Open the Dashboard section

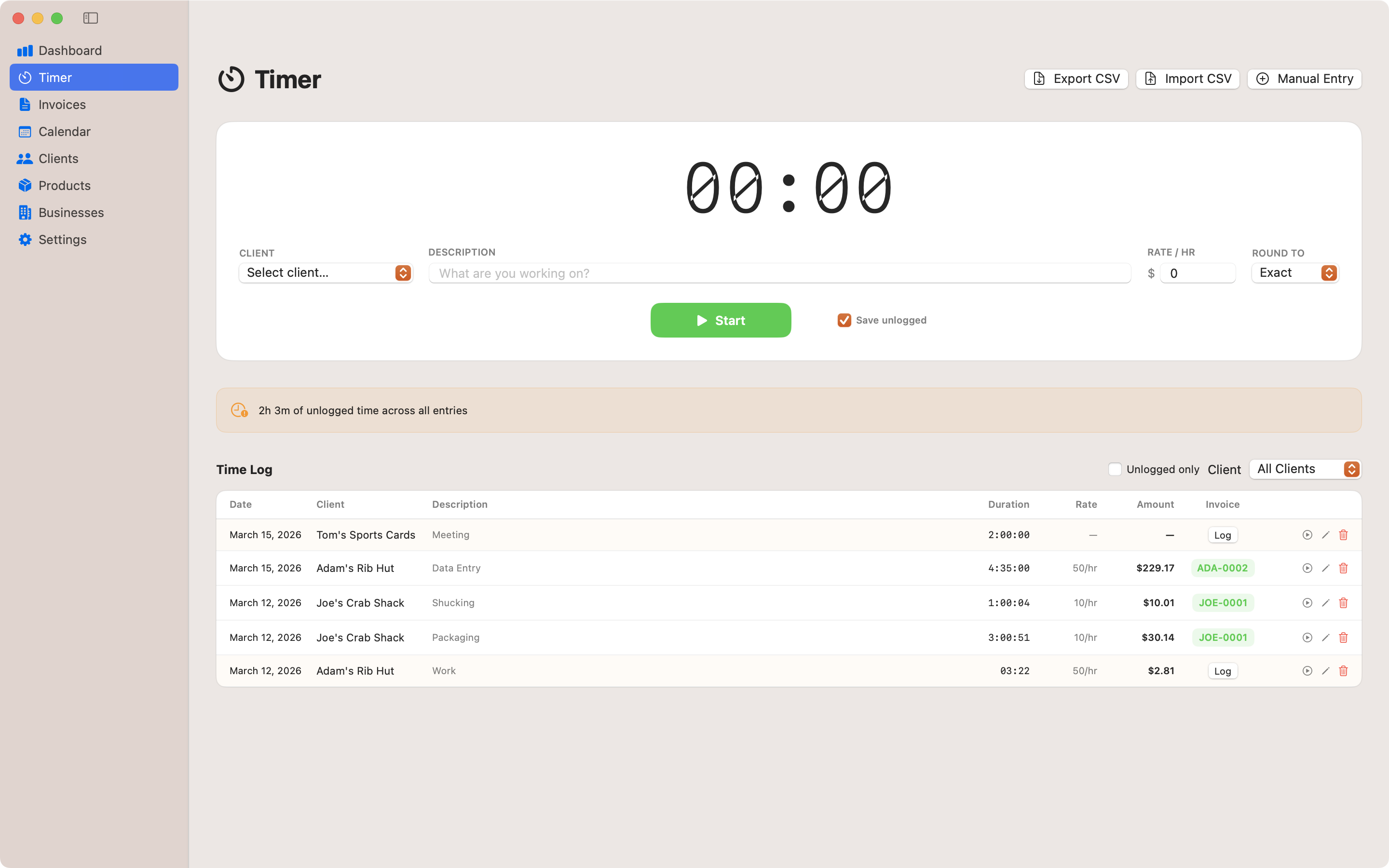coord(94,51)
